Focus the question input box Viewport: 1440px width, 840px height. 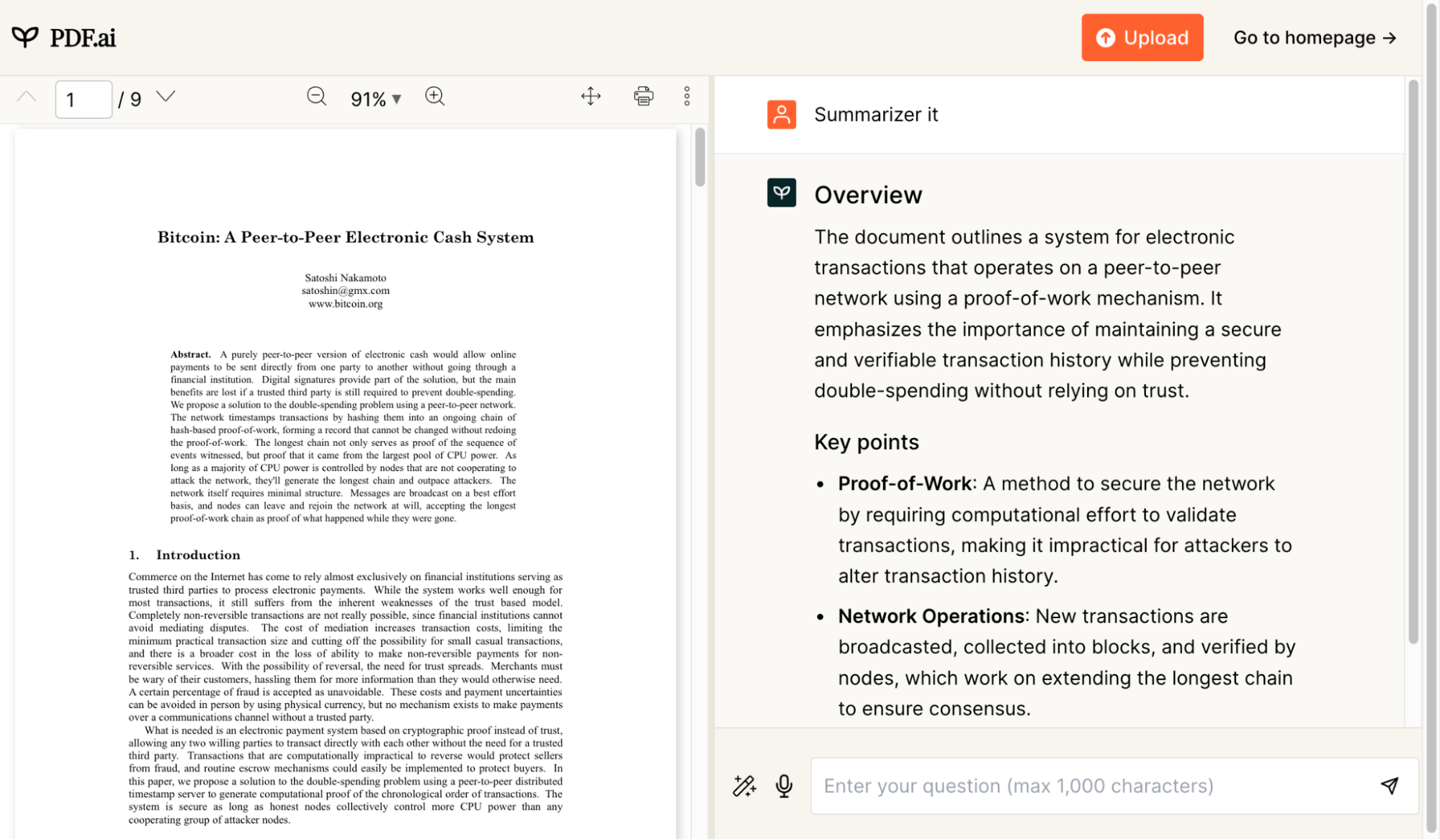click(x=1114, y=786)
